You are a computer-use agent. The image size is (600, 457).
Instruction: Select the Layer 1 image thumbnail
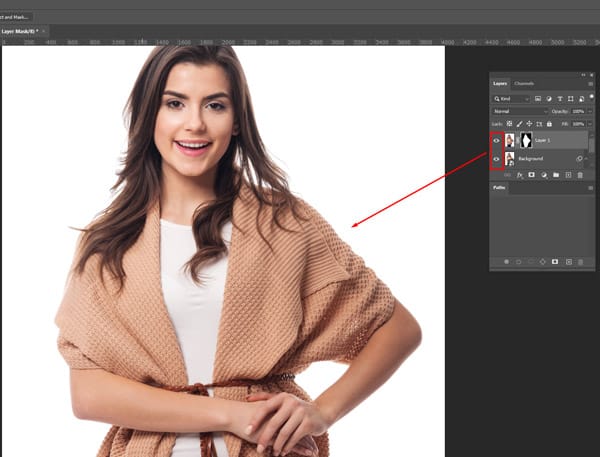[x=509, y=140]
